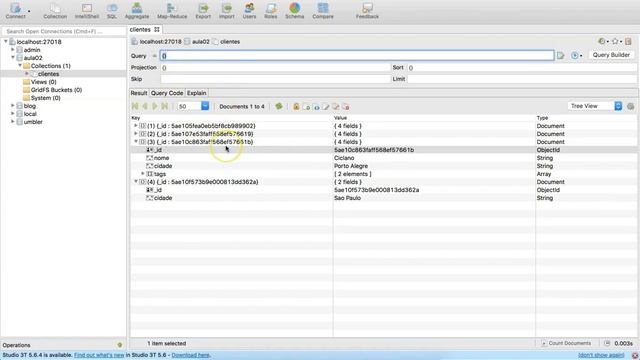Click Count Documents button
This screenshot has height=360, width=640.
point(566,343)
